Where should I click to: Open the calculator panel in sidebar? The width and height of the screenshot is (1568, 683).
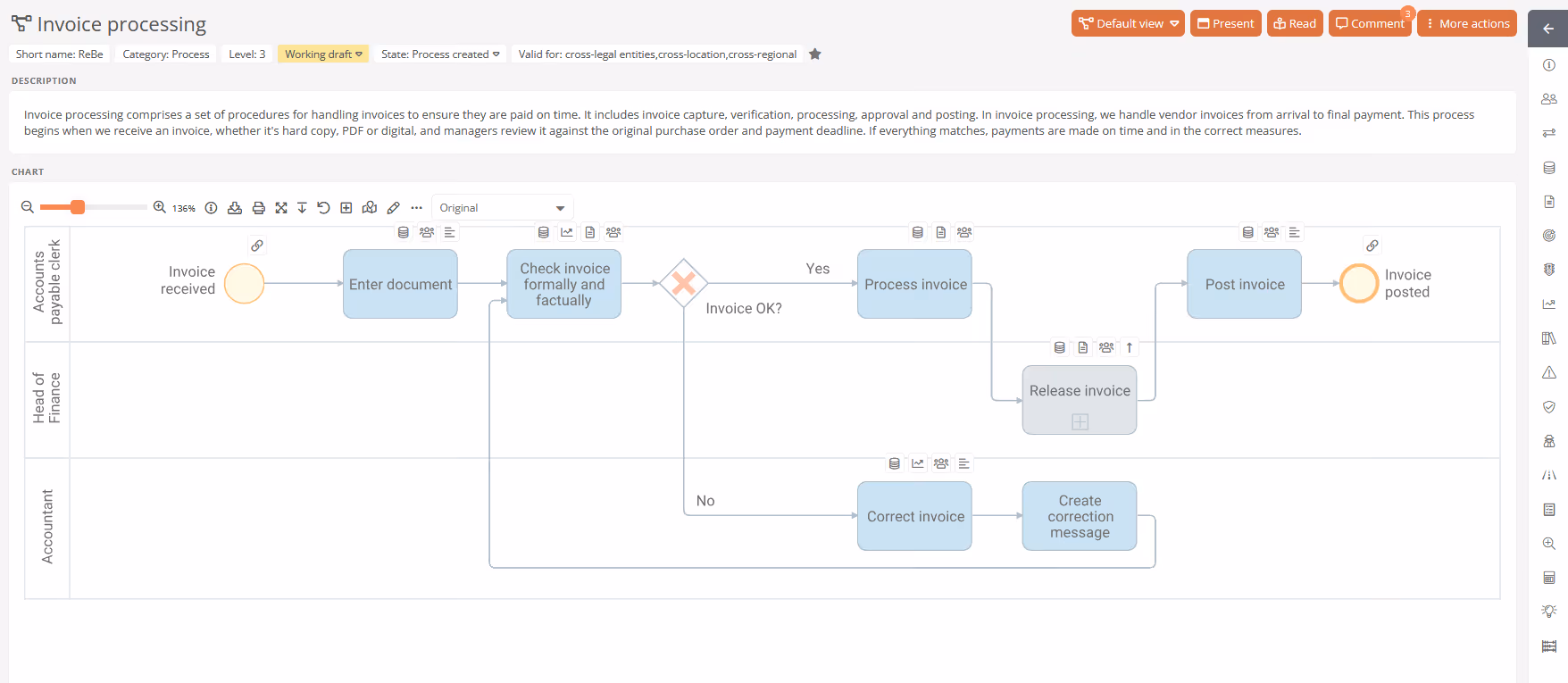pyautogui.click(x=1549, y=578)
